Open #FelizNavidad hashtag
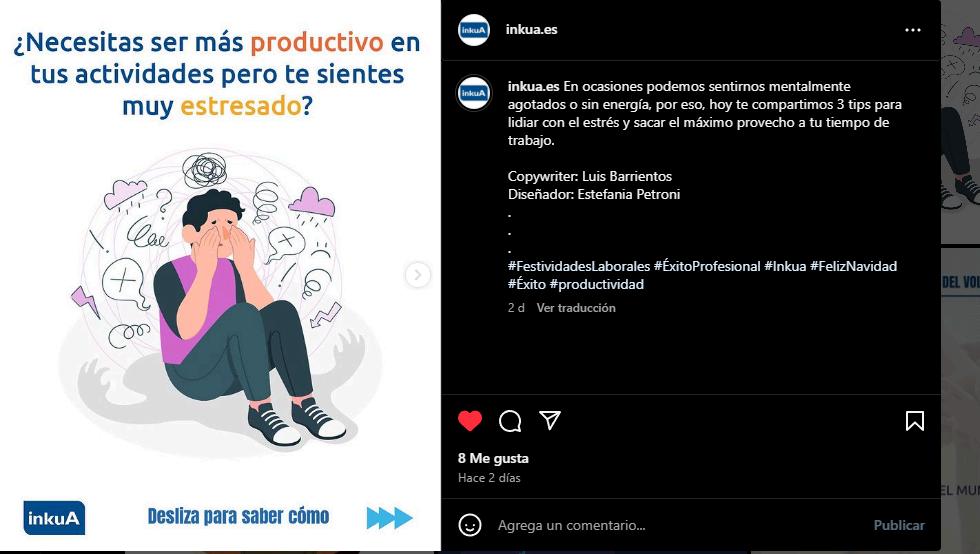This screenshot has height=554, width=980. 853,266
